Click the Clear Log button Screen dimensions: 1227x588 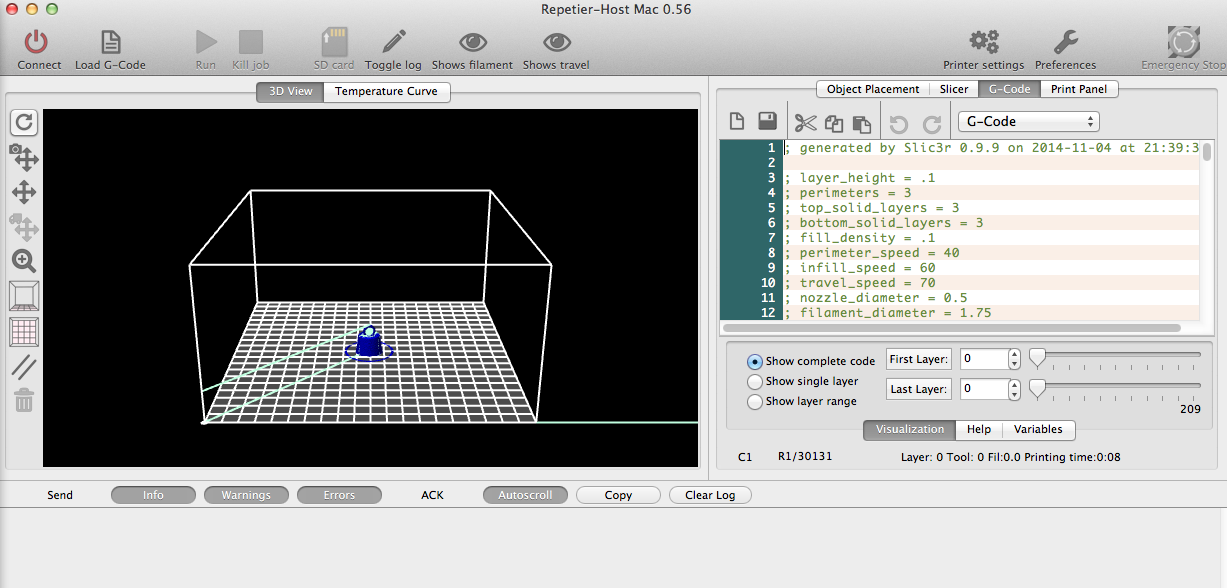coord(710,495)
